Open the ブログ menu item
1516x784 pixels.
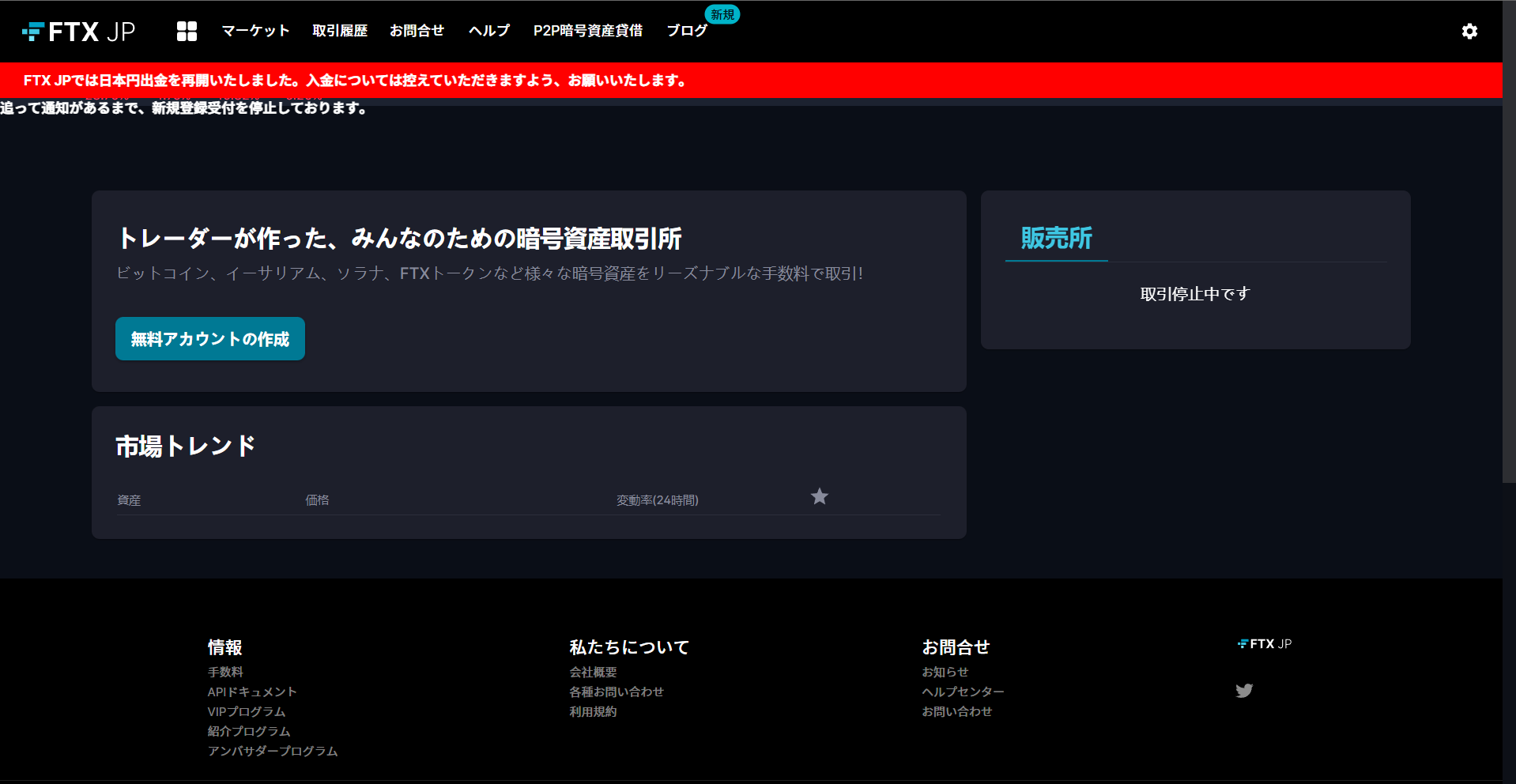pos(687,31)
